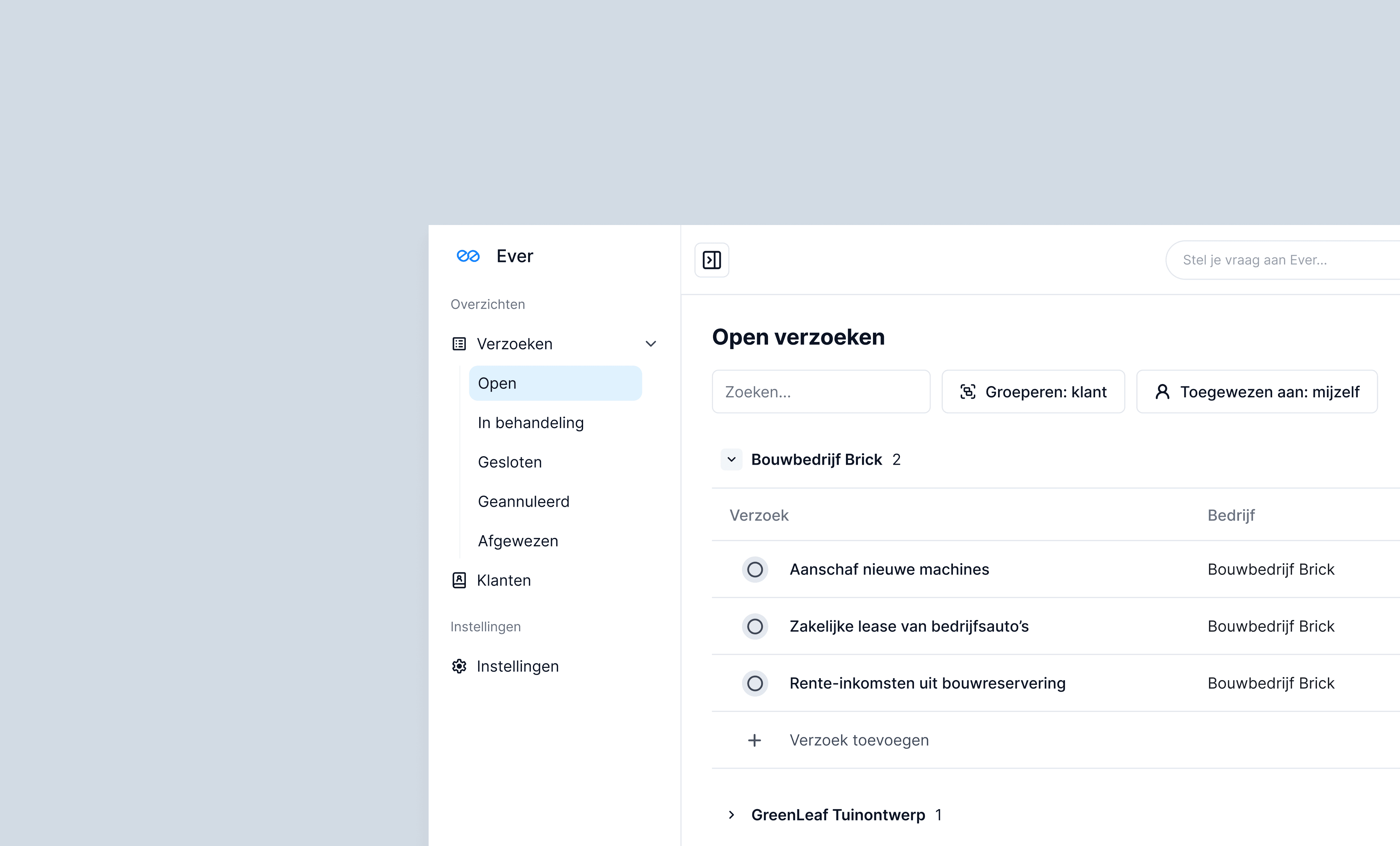Image resolution: width=1400 pixels, height=846 pixels.
Task: Click the person icon in Toegewezen button
Action: [x=1162, y=392]
